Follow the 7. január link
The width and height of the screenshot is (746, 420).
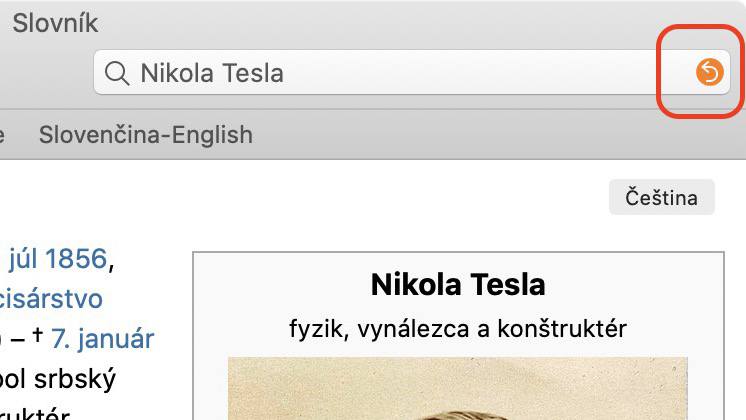pyautogui.click(x=103, y=339)
